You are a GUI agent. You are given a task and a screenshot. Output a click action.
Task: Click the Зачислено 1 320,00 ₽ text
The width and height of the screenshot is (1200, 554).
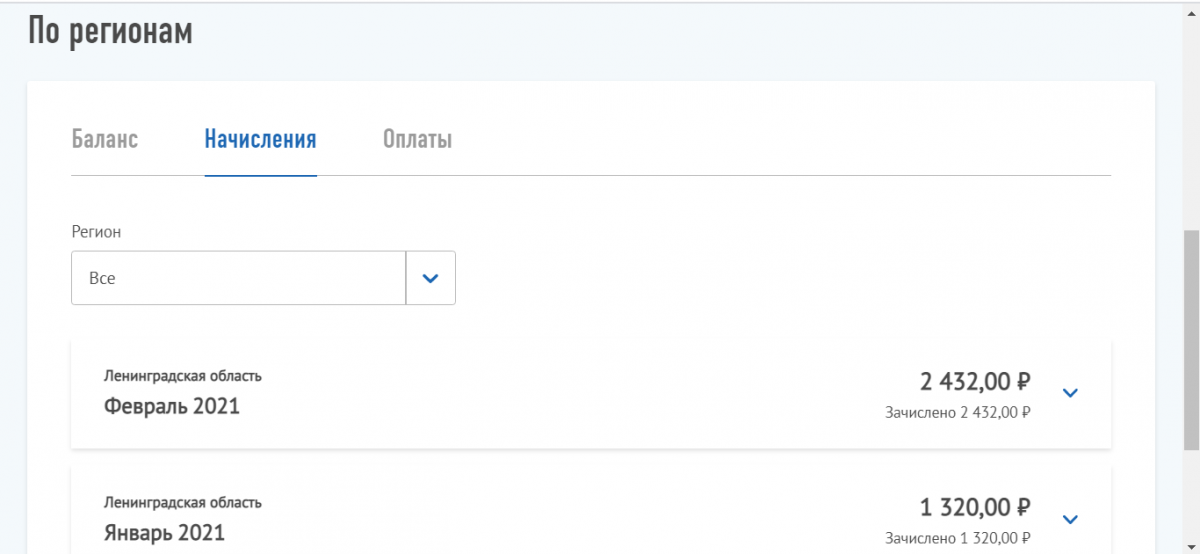tap(957, 538)
